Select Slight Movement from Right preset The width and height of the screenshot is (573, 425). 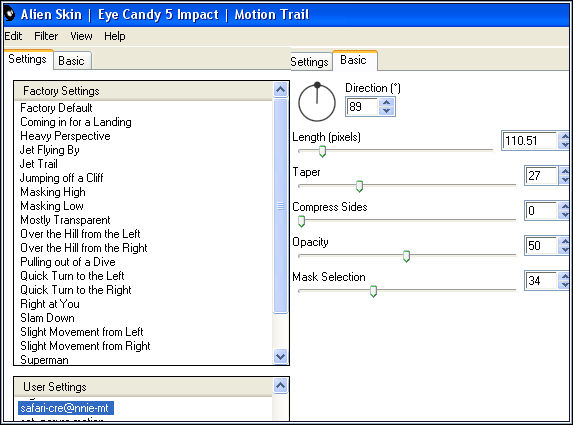pyautogui.click(x=85, y=346)
